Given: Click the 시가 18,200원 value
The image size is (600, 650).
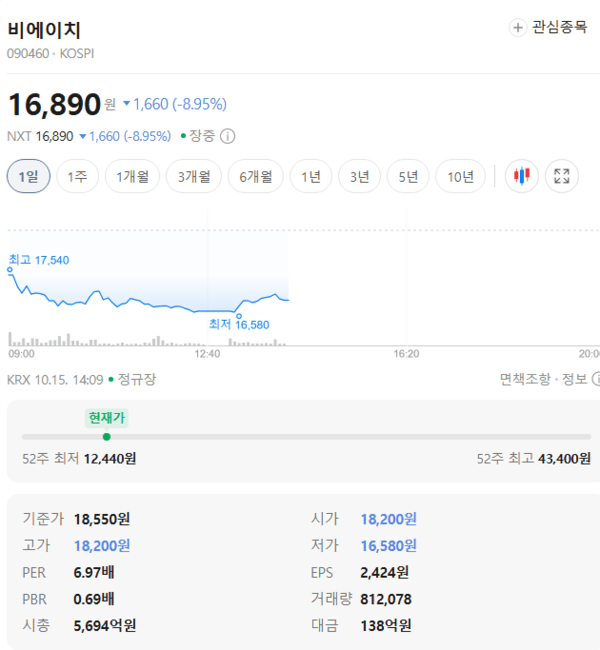Looking at the screenshot, I should tap(389, 519).
